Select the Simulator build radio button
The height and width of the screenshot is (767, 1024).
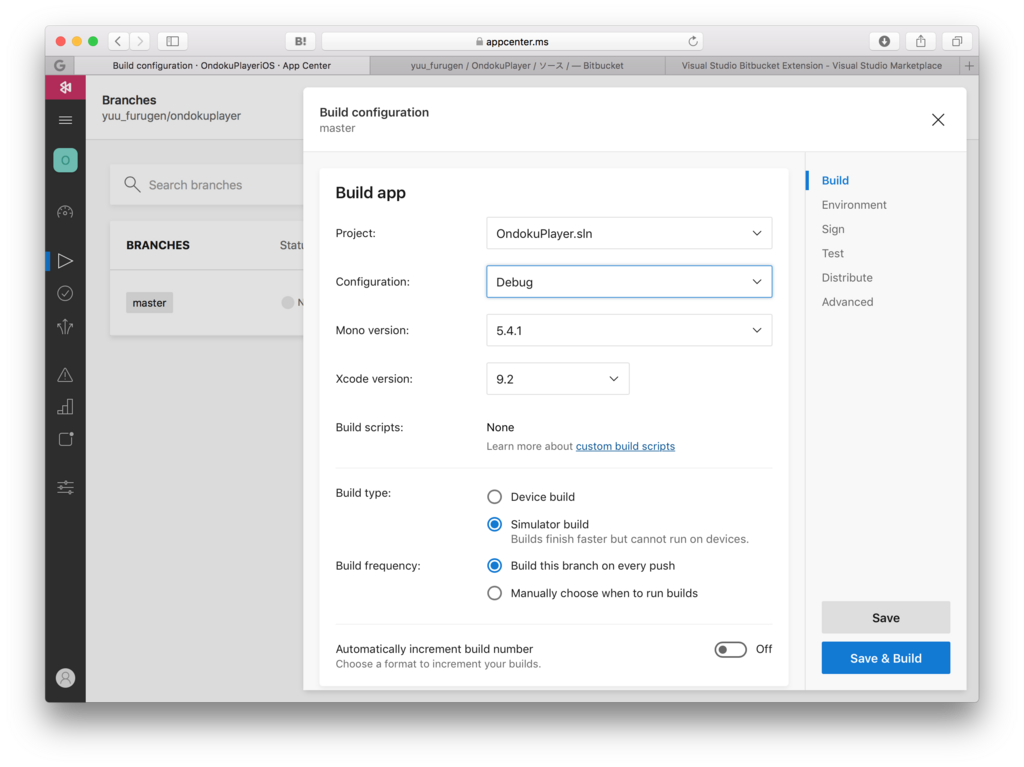point(494,525)
